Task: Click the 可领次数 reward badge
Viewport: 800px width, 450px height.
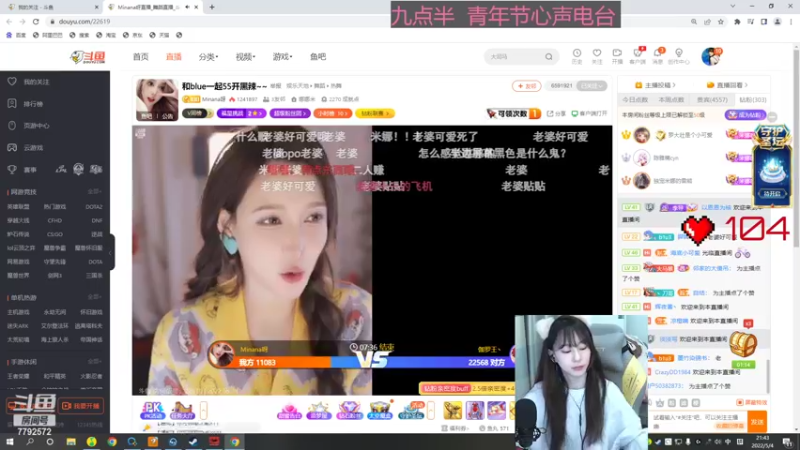Action: pyautogui.click(x=513, y=113)
